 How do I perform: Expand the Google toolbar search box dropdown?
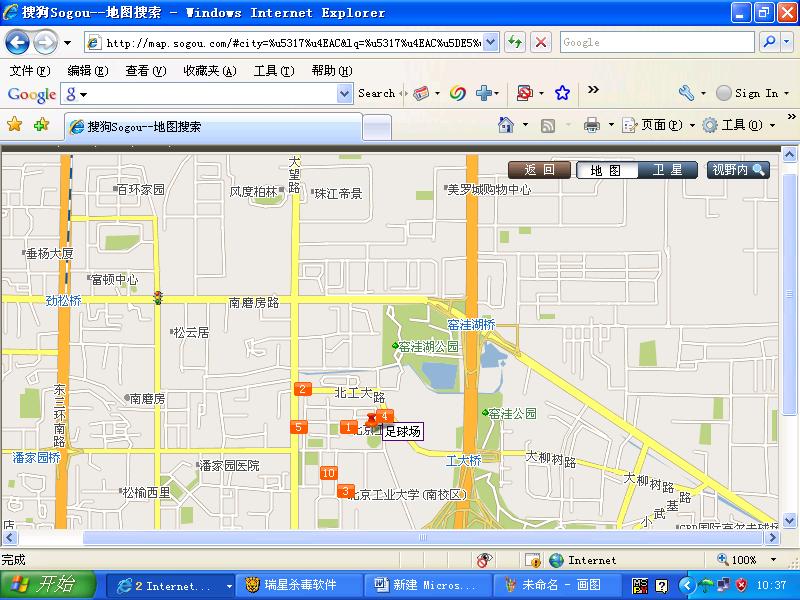345,93
